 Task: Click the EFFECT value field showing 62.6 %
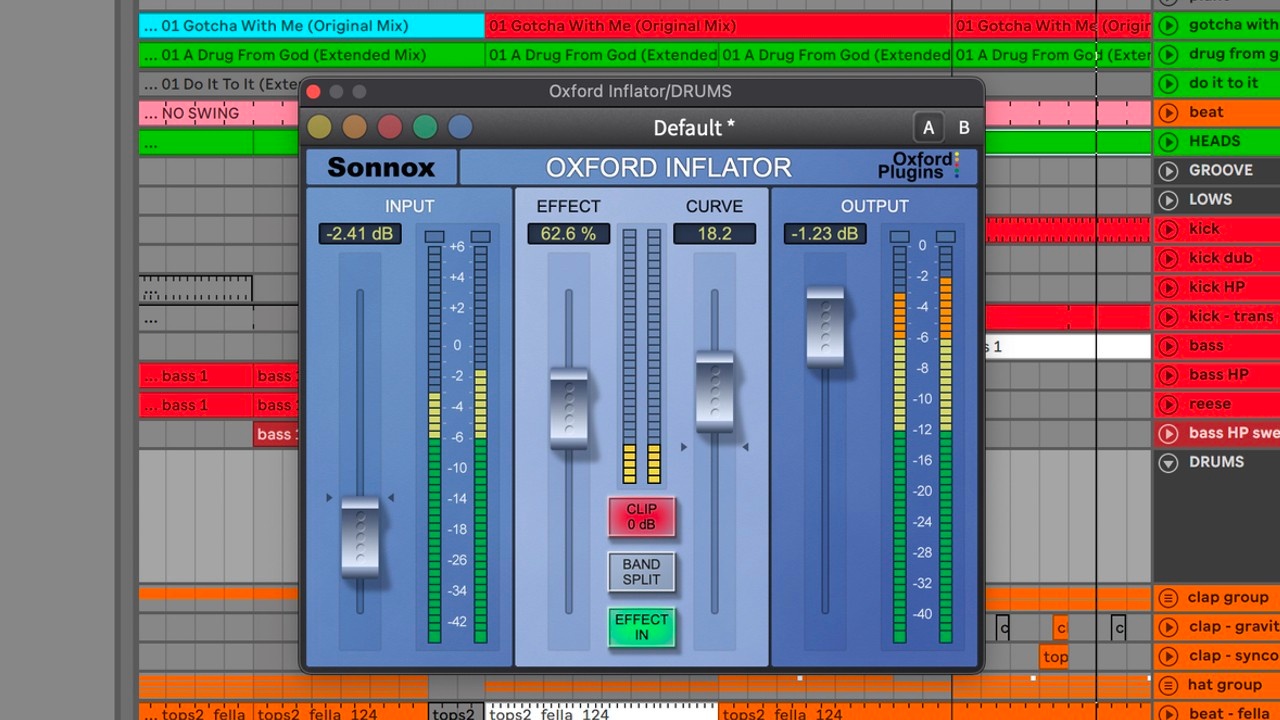568,234
